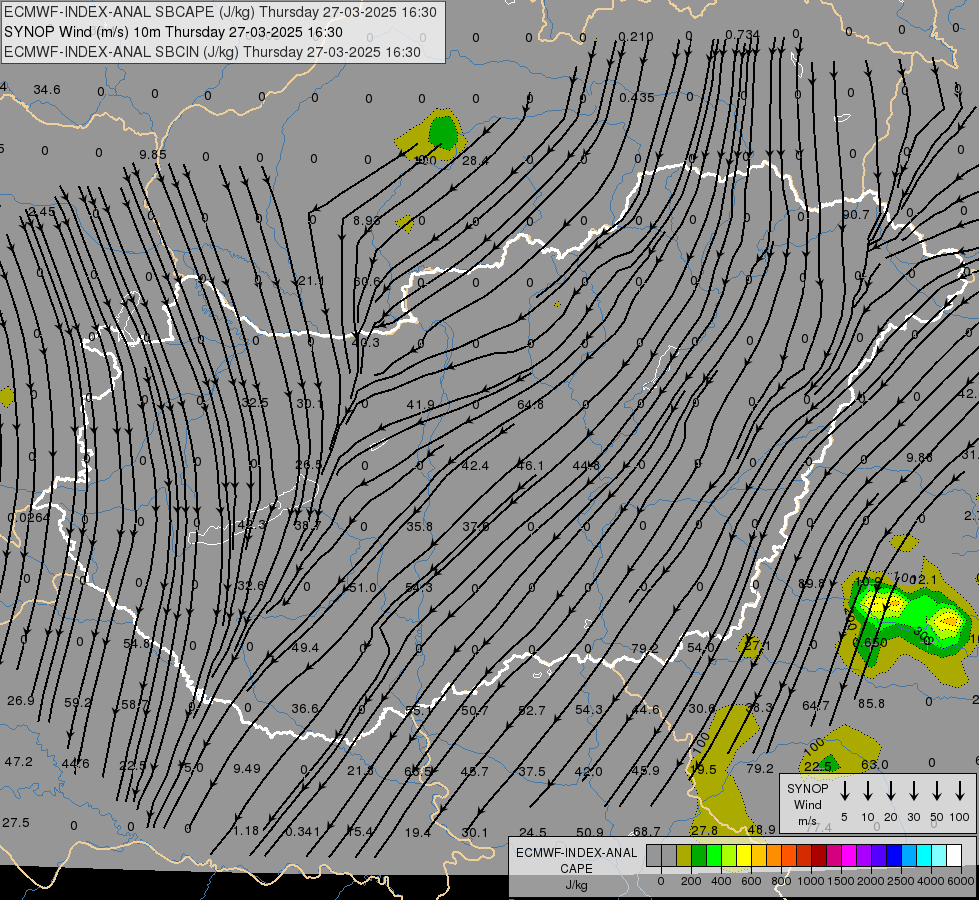Pick the blue 2500 J/kg CAPE swatch
The width and height of the screenshot is (979, 900).
894,855
